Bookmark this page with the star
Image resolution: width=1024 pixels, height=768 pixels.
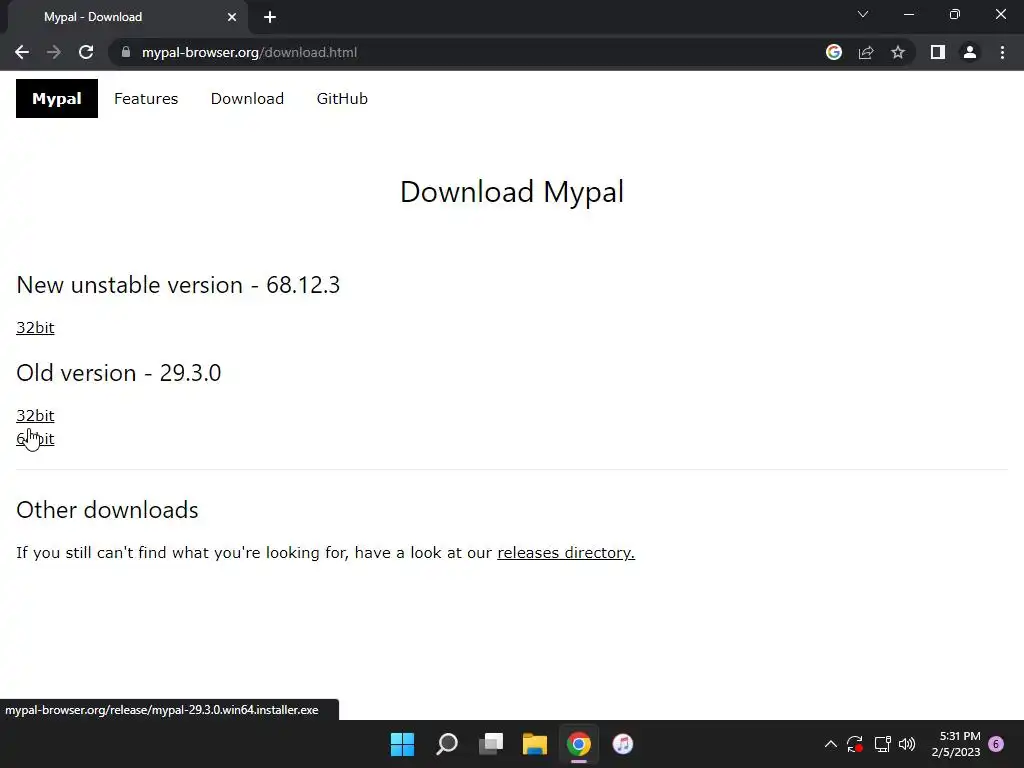click(x=898, y=52)
